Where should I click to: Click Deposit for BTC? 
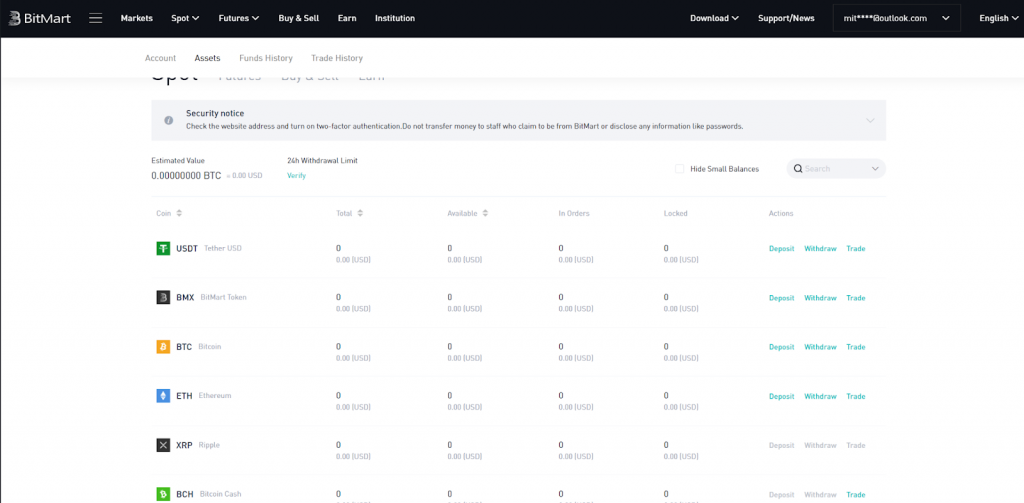782,347
